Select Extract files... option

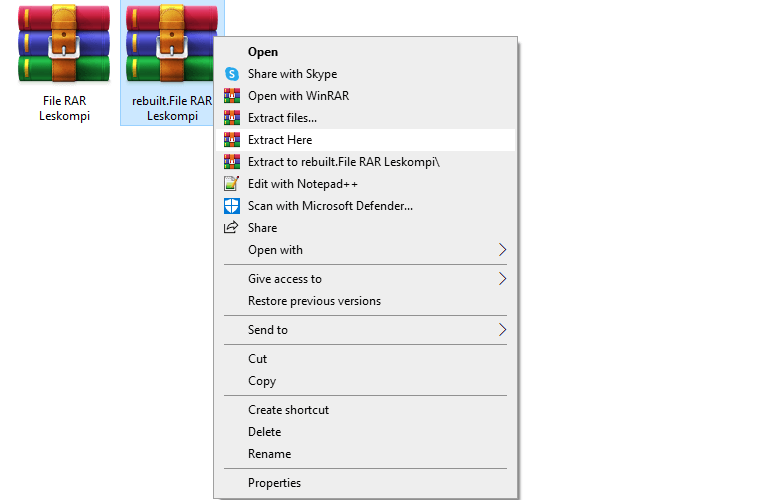point(366,118)
